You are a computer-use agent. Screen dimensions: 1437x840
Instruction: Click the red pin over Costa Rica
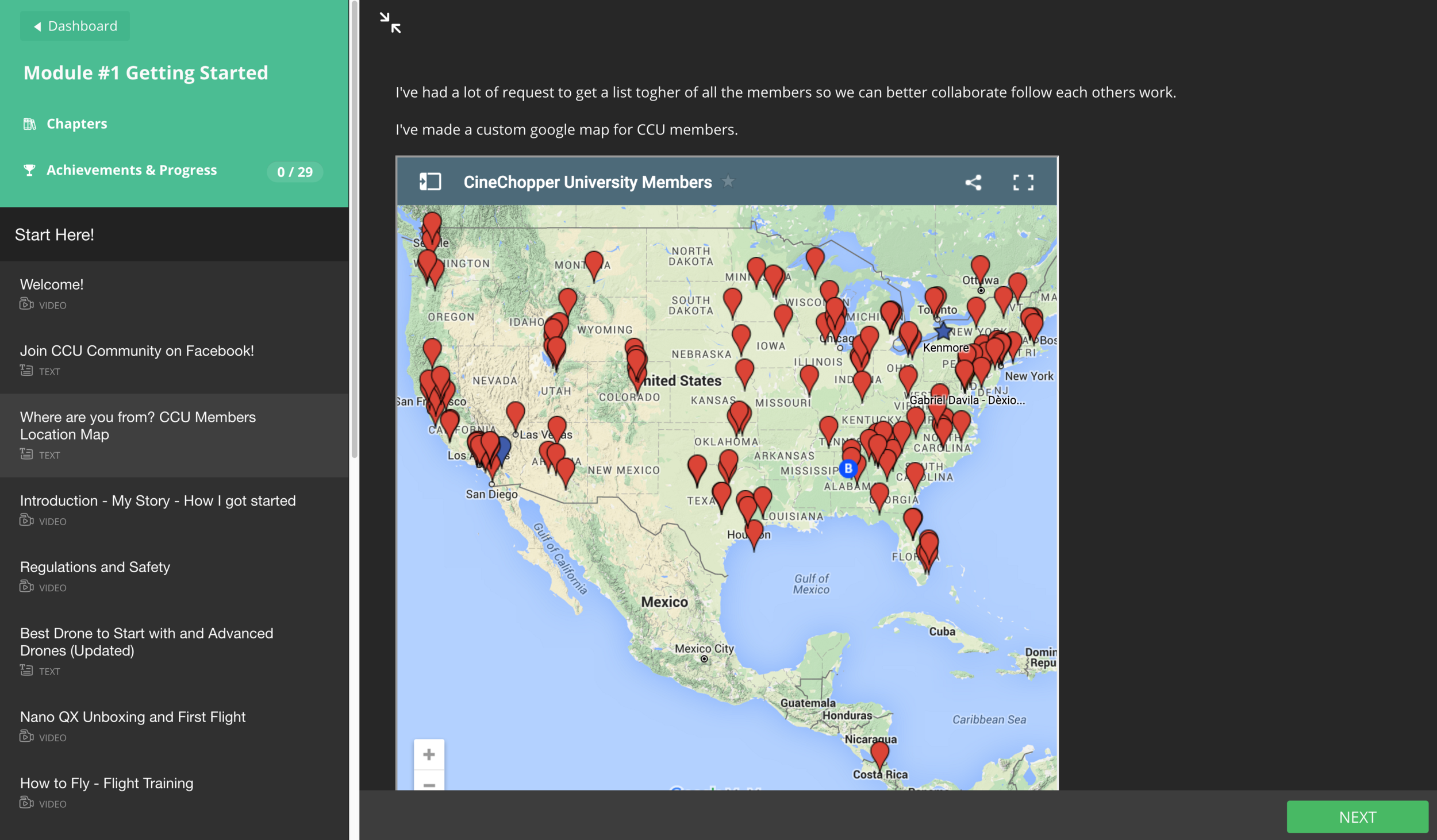(879, 754)
